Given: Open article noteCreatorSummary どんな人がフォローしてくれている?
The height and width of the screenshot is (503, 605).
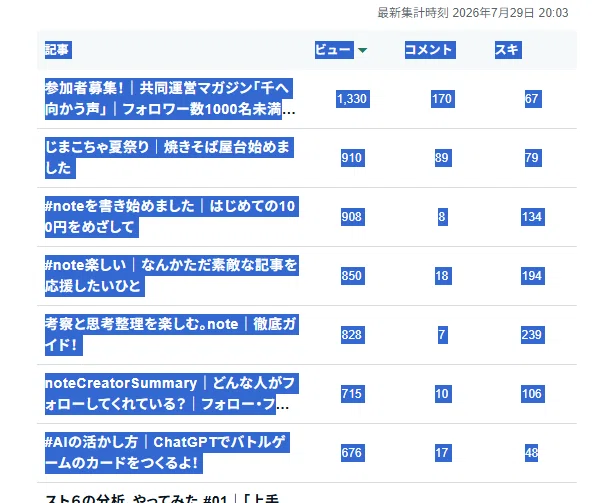Looking at the screenshot, I should [172, 394].
